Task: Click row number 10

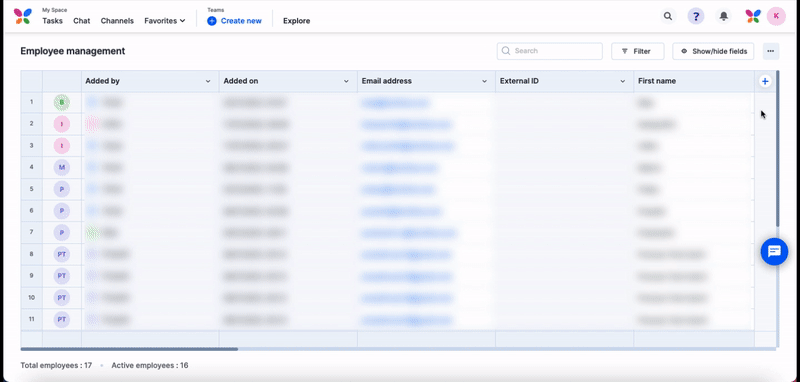Action: pyautogui.click(x=32, y=297)
